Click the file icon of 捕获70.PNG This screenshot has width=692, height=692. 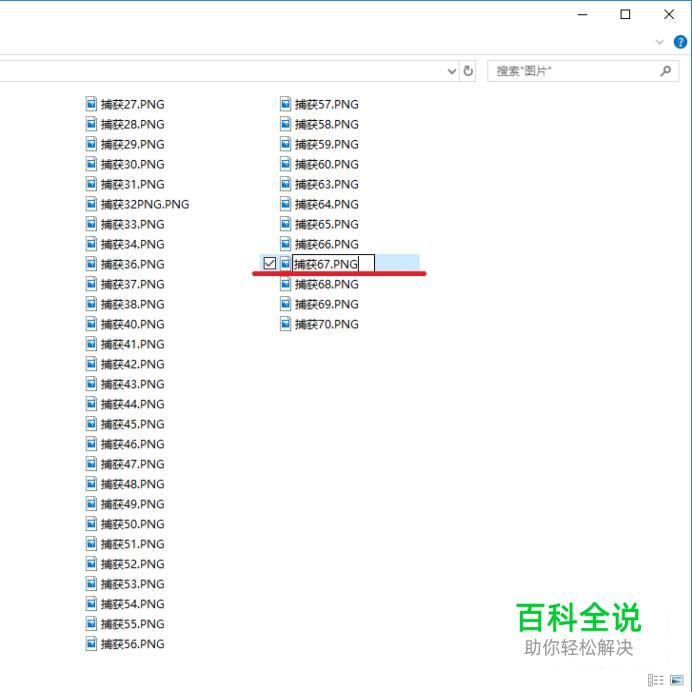tap(286, 324)
